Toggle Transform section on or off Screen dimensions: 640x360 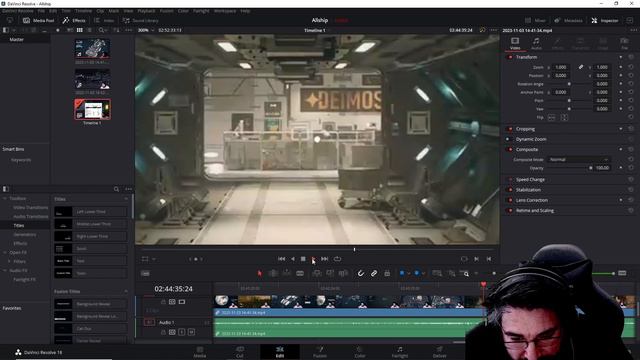coord(510,57)
